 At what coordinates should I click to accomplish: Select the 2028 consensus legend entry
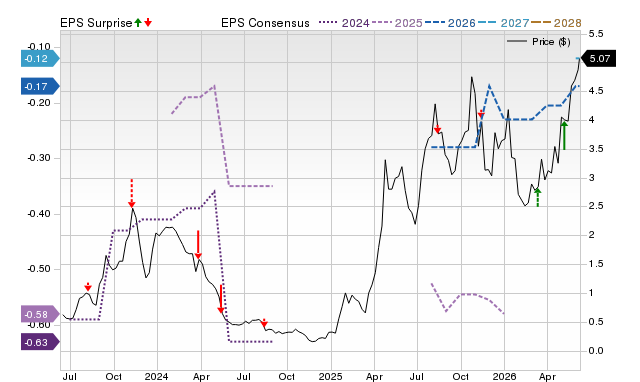coord(556,23)
